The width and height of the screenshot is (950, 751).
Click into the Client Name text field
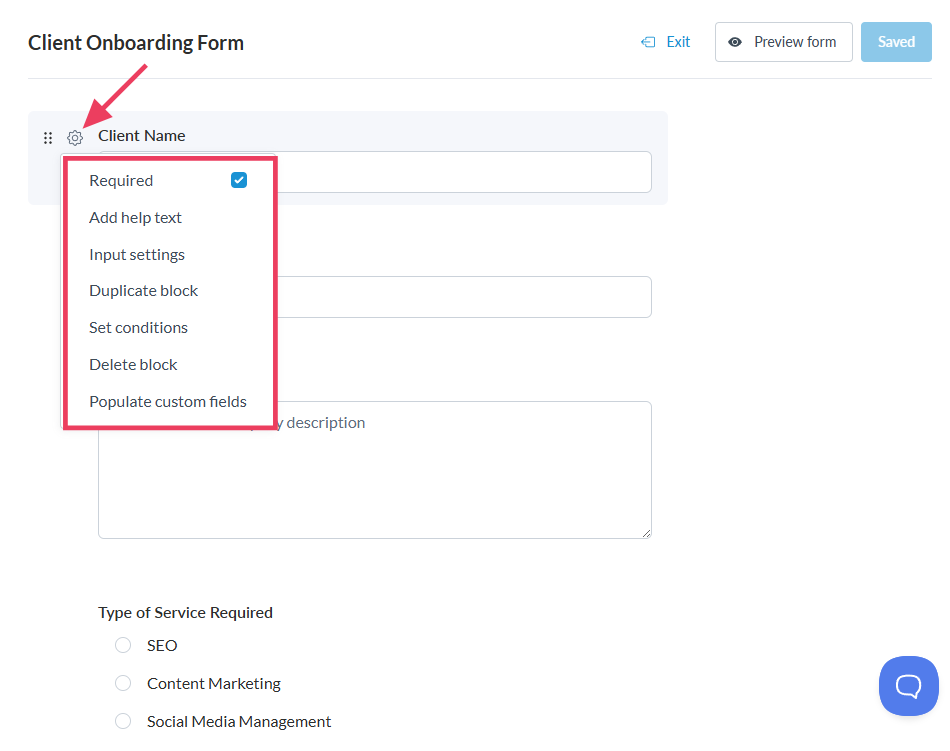(x=460, y=172)
